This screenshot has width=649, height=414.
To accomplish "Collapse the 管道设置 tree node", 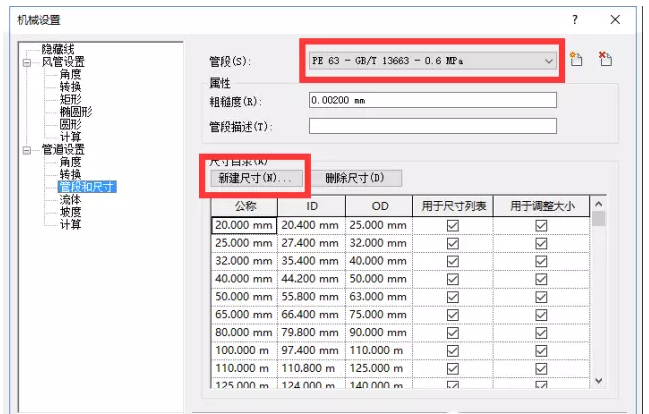I will point(27,150).
